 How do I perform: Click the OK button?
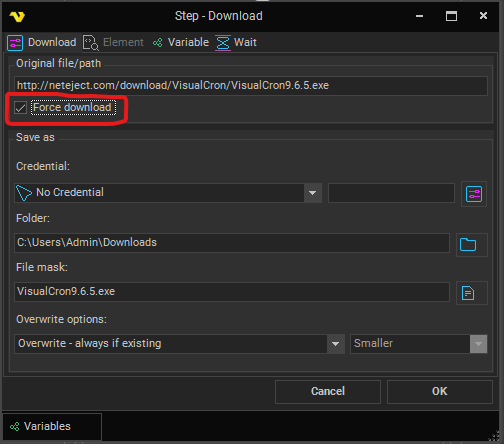440,392
